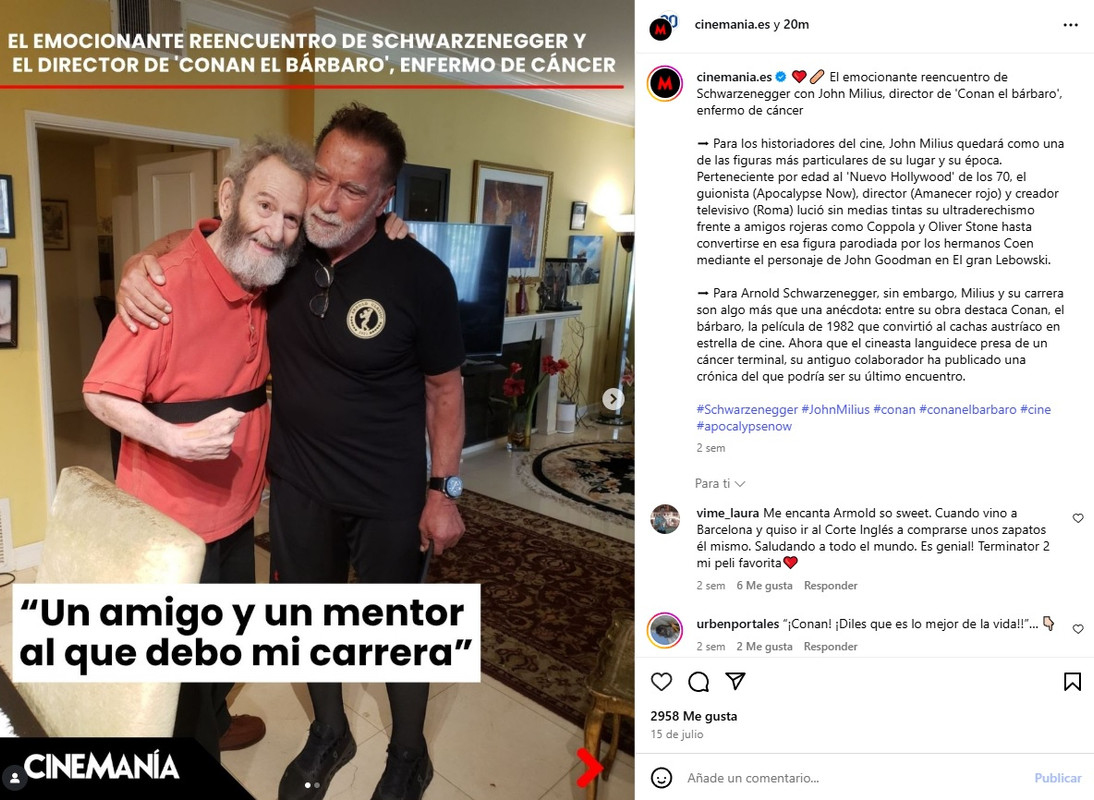Viewport: 1094px width, 800px height.
Task: Save the post with the bookmark icon
Action: click(x=1072, y=681)
